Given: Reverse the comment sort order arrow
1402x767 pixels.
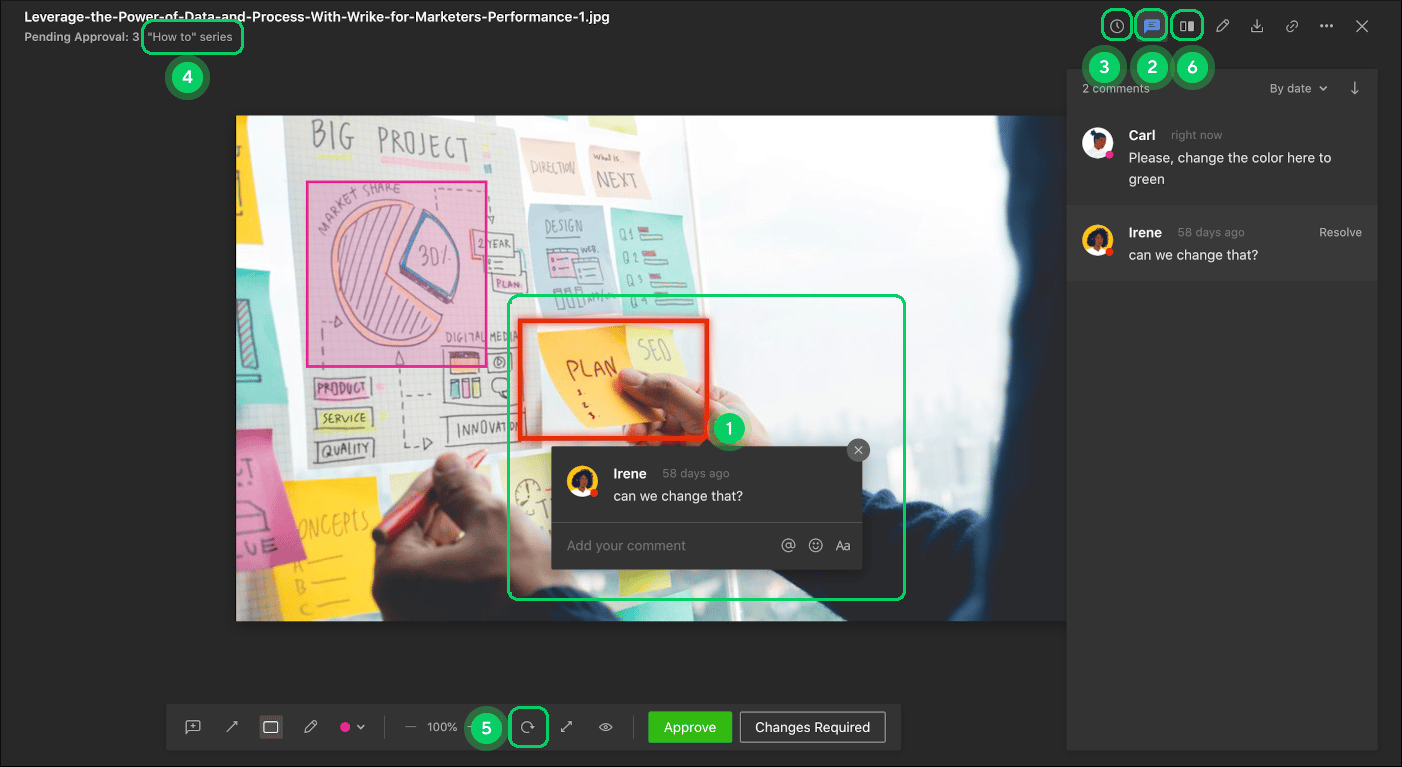Looking at the screenshot, I should (x=1354, y=88).
